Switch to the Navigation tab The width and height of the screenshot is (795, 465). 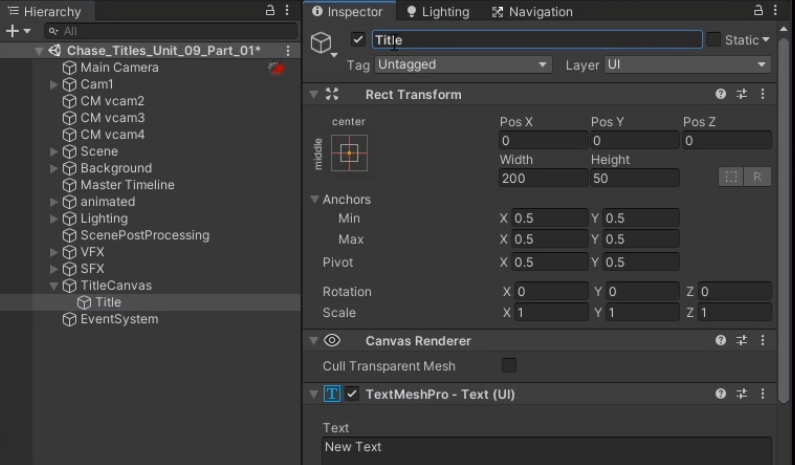tap(532, 12)
